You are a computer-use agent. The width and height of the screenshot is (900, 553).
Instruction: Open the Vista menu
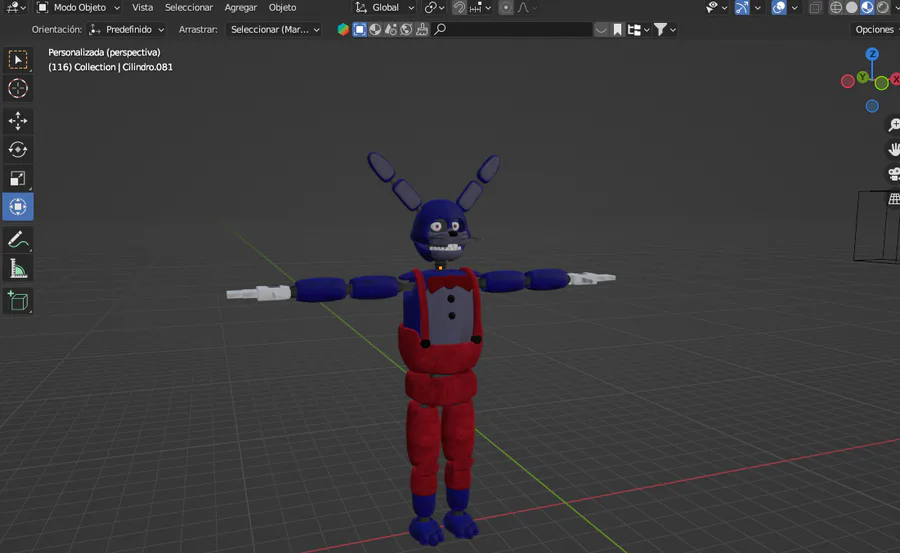pyautogui.click(x=142, y=7)
